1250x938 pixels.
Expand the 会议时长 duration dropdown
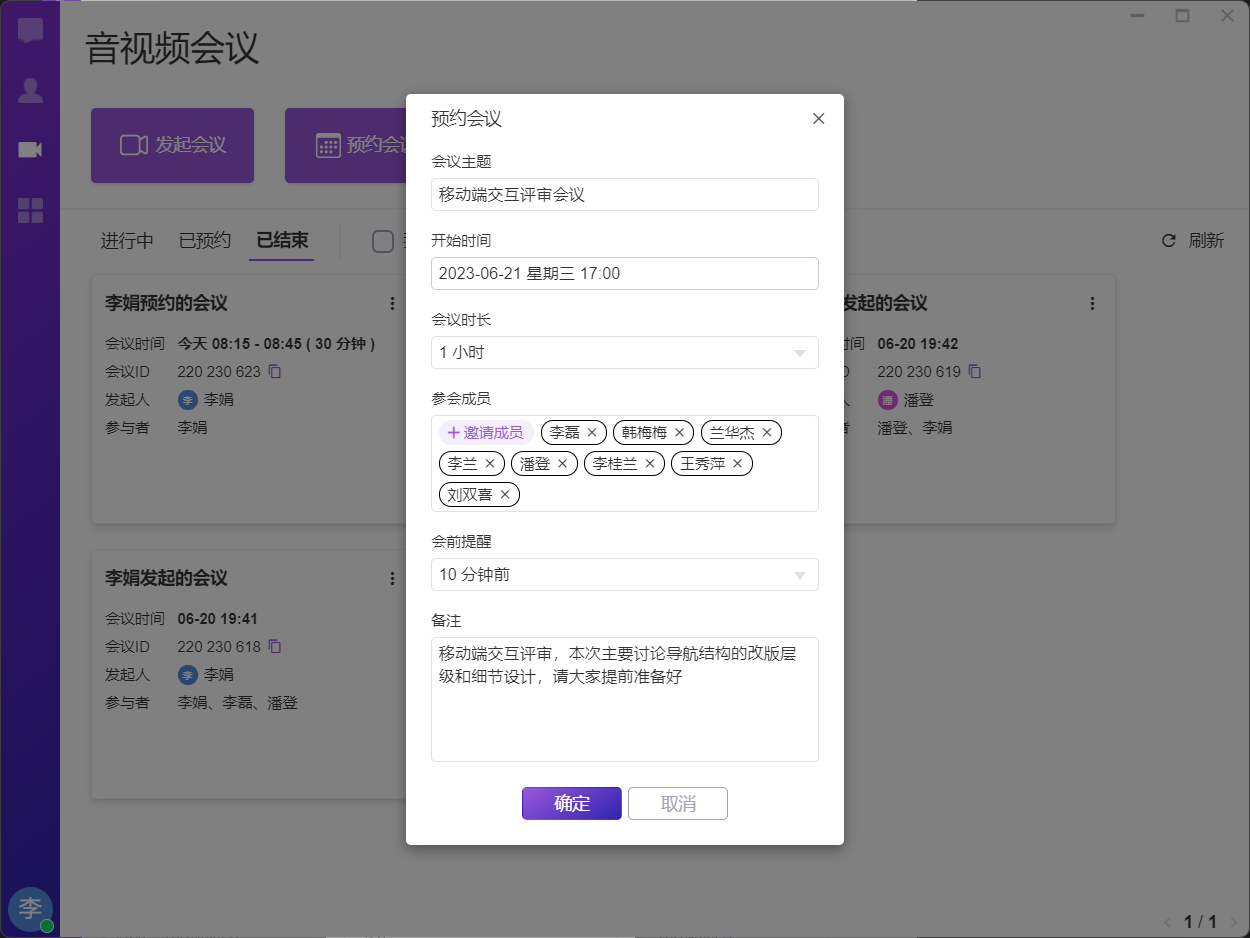tap(624, 353)
